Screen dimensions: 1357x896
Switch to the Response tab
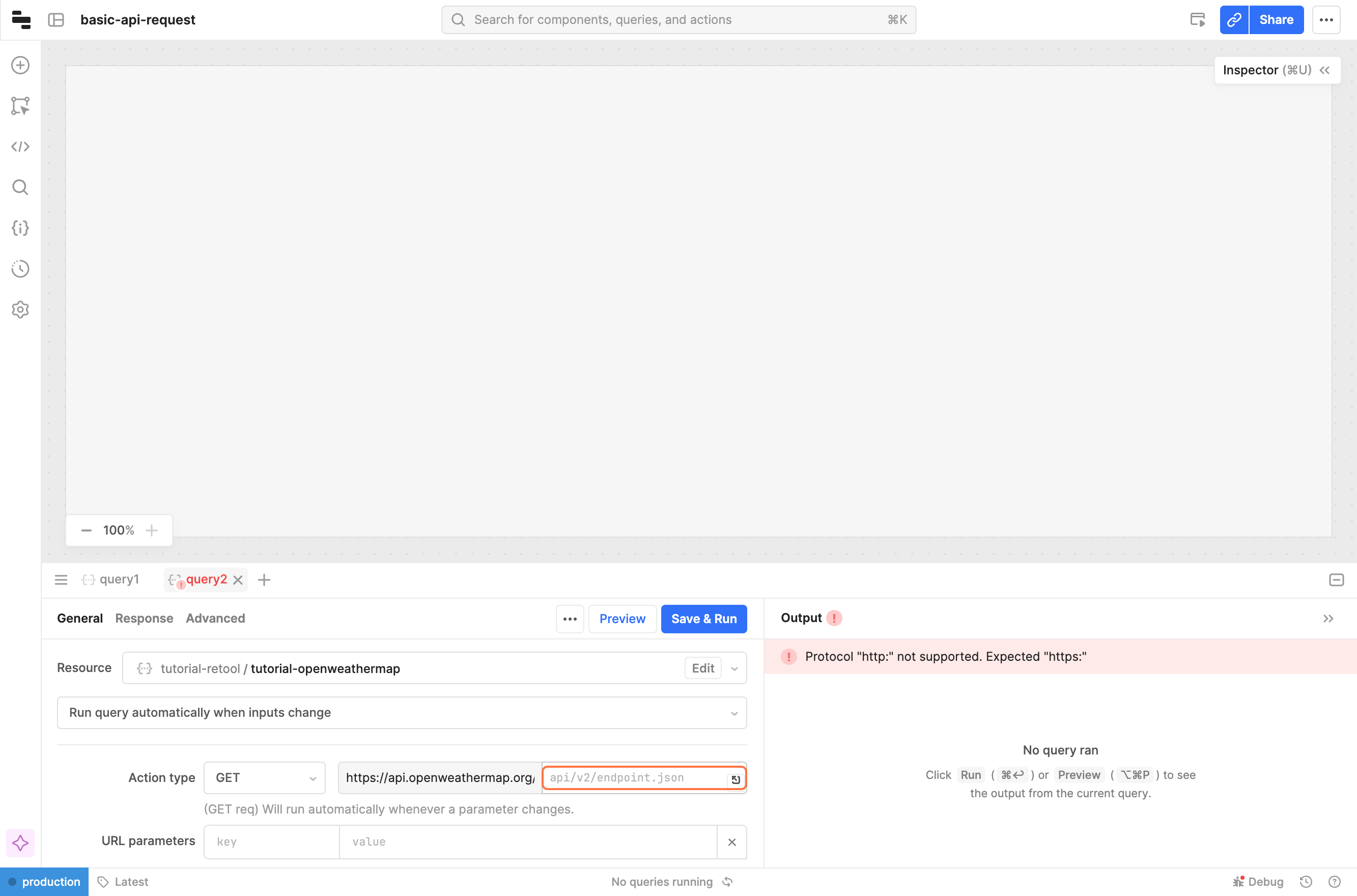click(144, 618)
